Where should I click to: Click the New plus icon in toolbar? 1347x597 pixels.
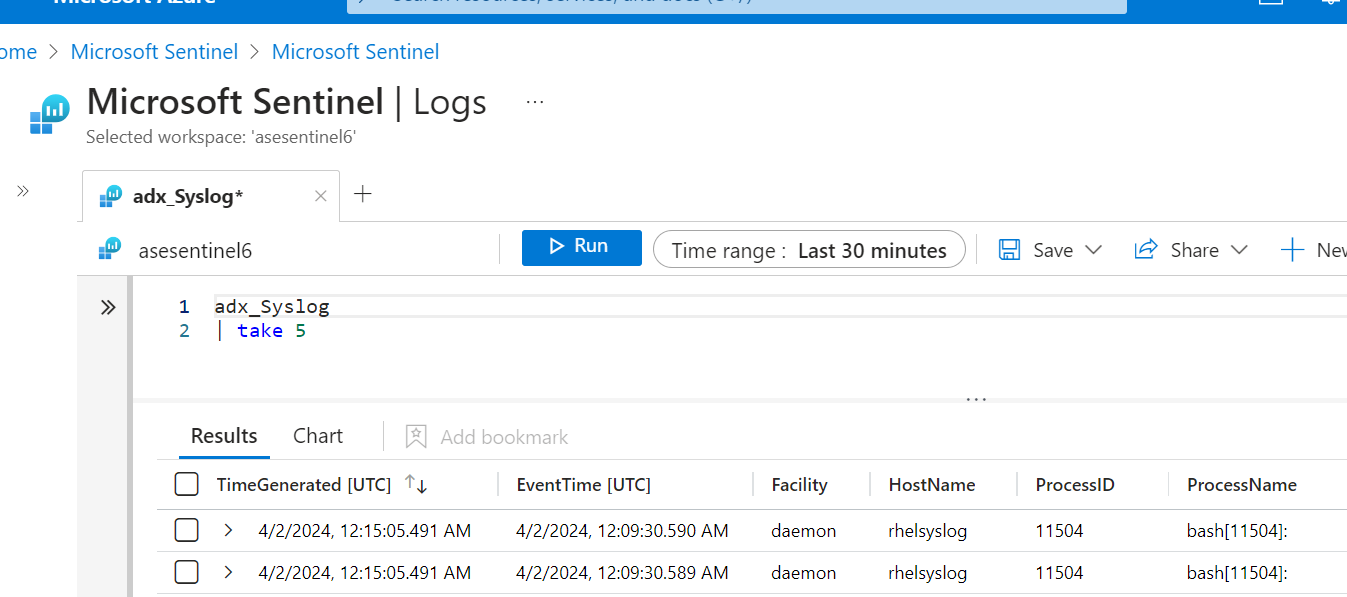[1293, 250]
